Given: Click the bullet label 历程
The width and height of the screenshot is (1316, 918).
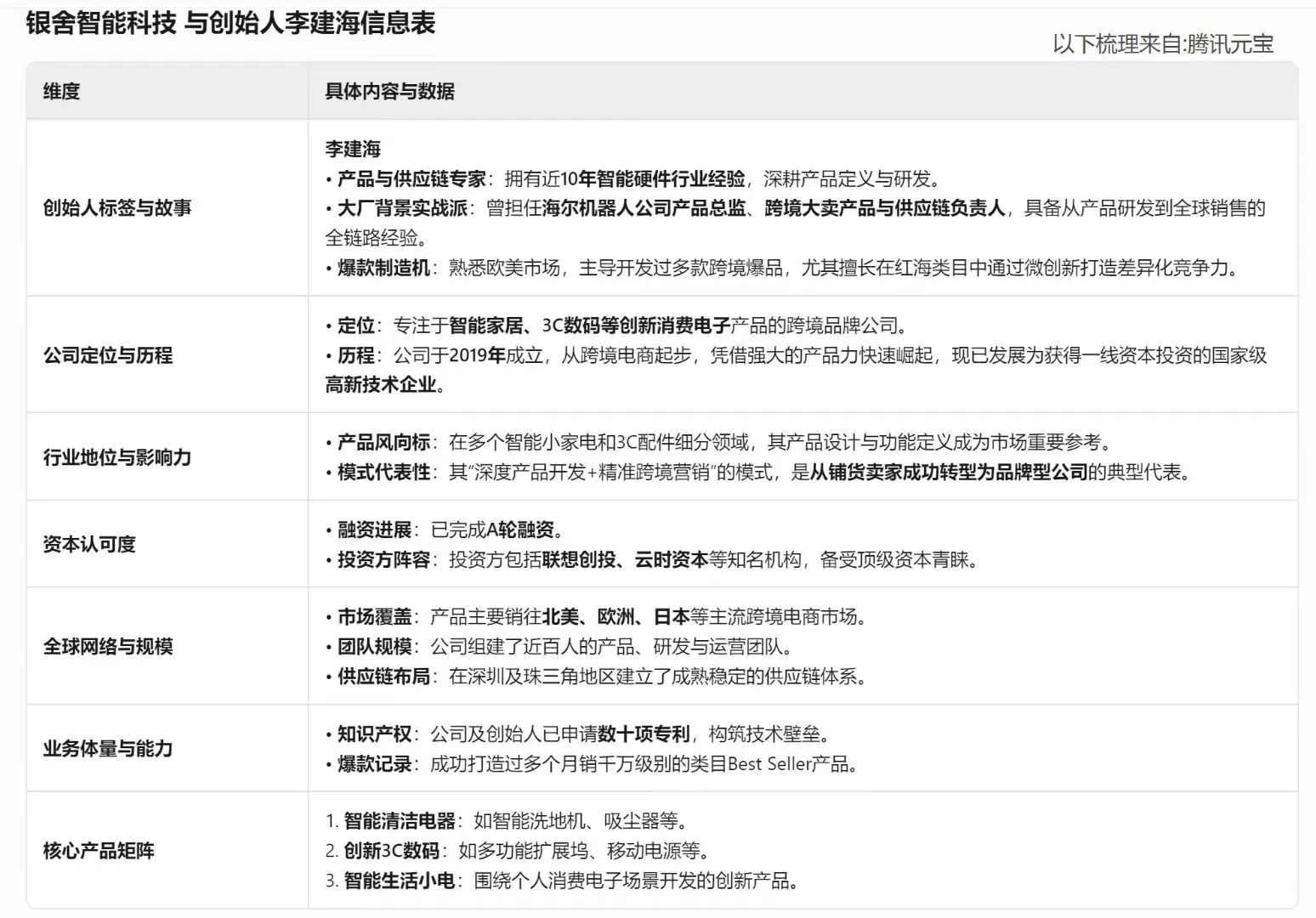Looking at the screenshot, I should [356, 355].
